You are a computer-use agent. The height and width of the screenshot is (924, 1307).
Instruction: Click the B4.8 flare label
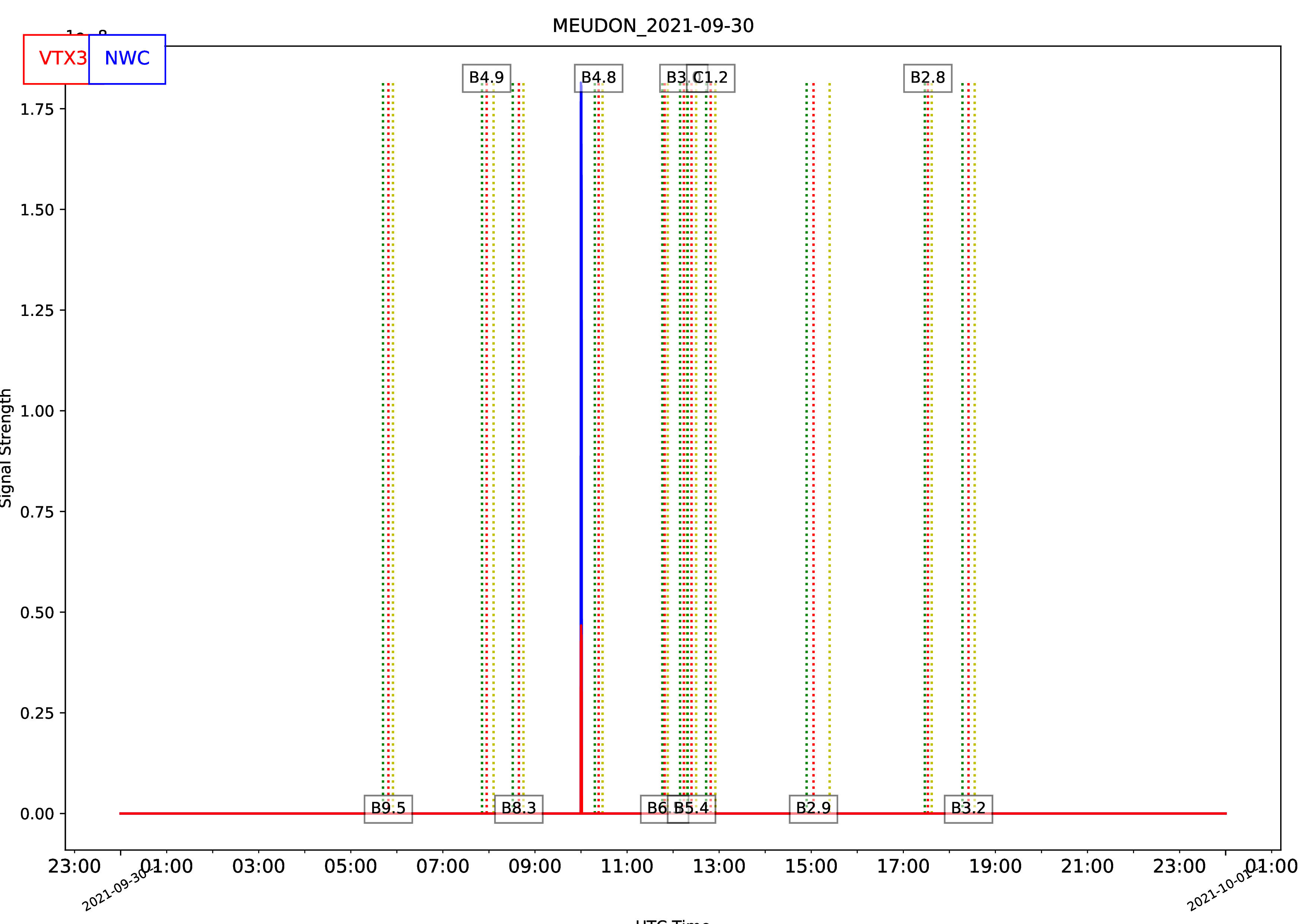pyautogui.click(x=598, y=78)
